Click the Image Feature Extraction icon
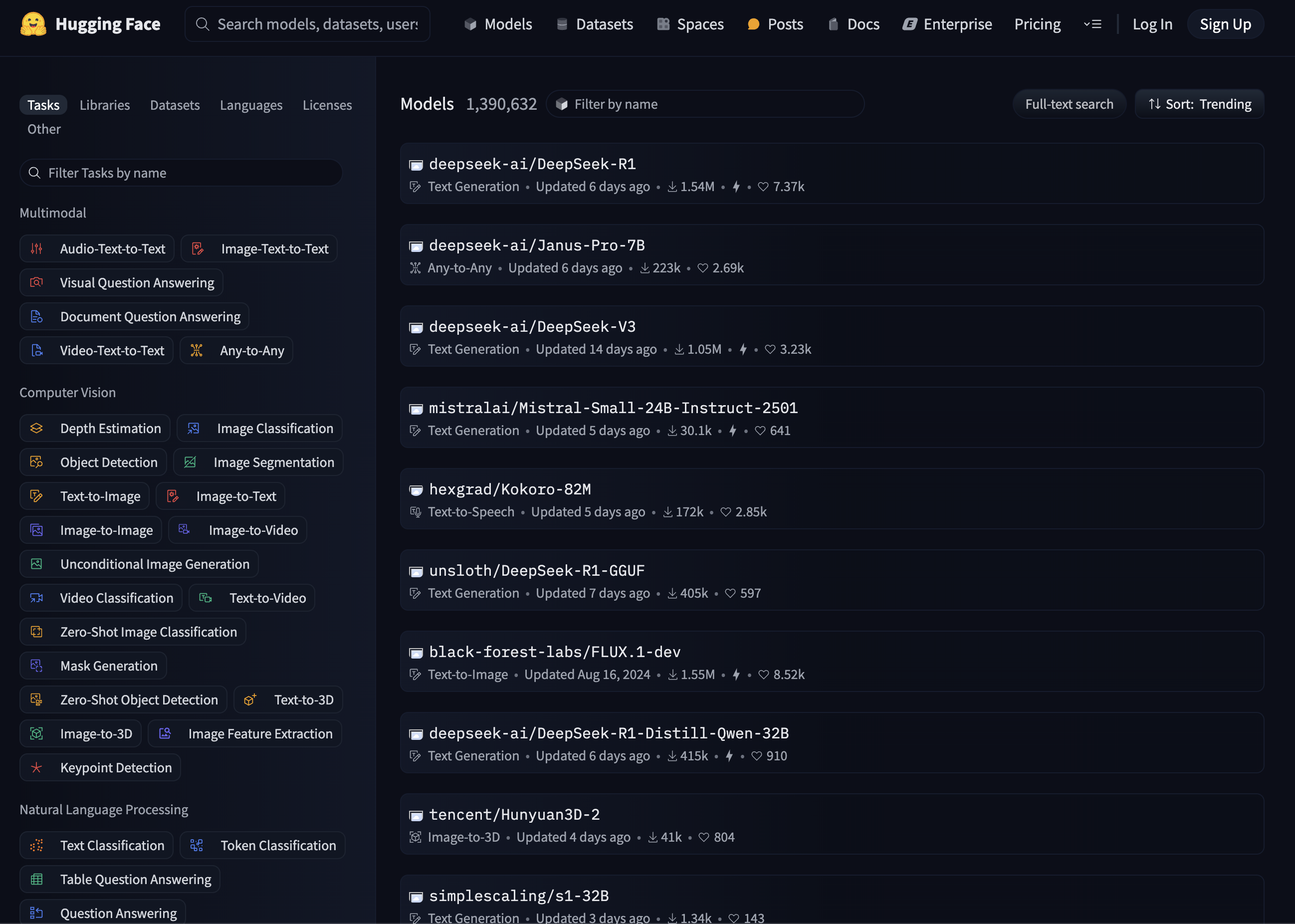This screenshot has width=1295, height=924. tap(165, 733)
